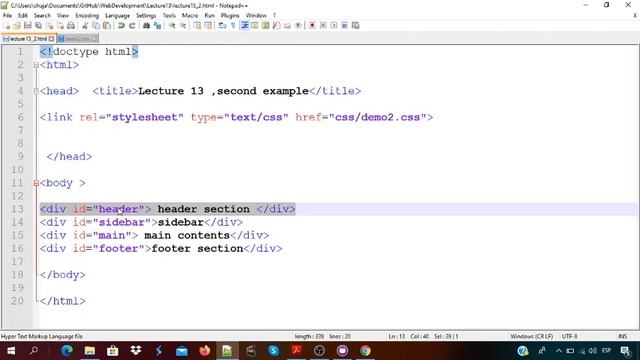Toggle the Document Map panel icon
Viewport: 640px width, 360px height.
click(265, 26)
